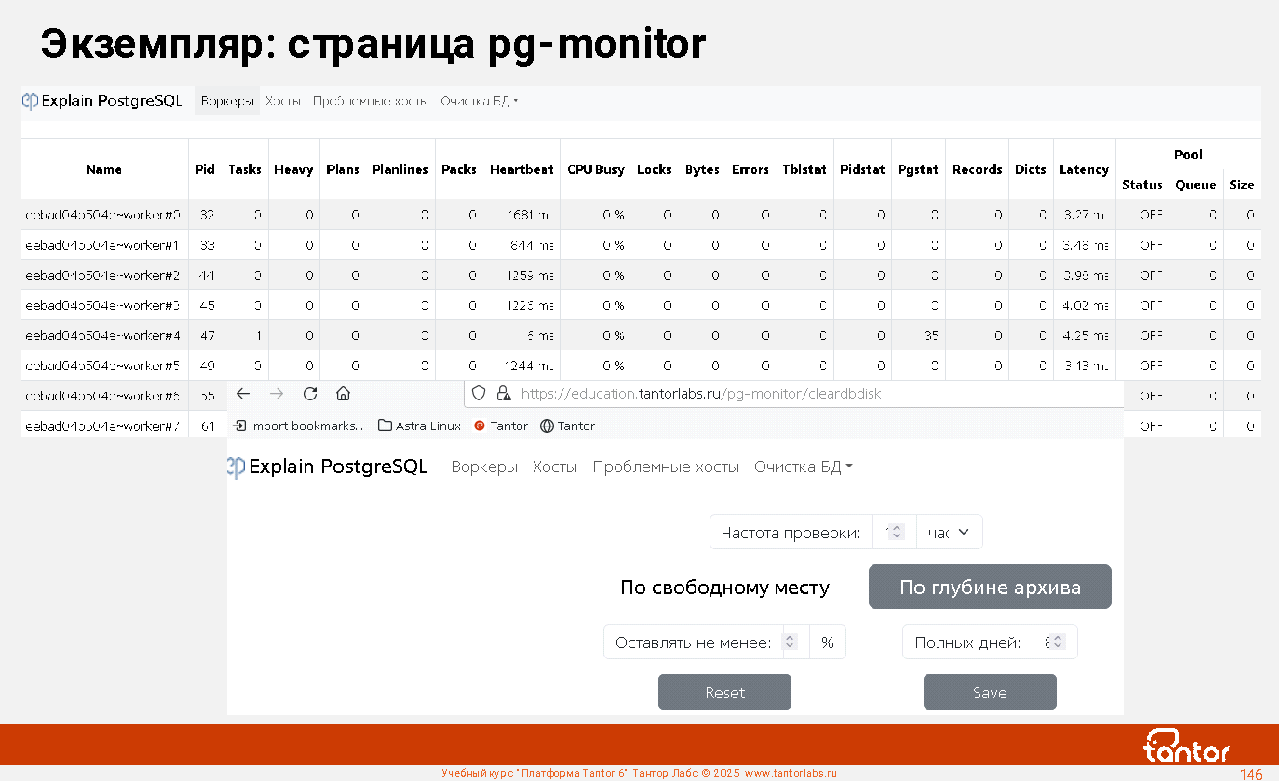This screenshot has width=1279, height=781.
Task: Select the 'По глубине архива' mode
Action: [989, 587]
